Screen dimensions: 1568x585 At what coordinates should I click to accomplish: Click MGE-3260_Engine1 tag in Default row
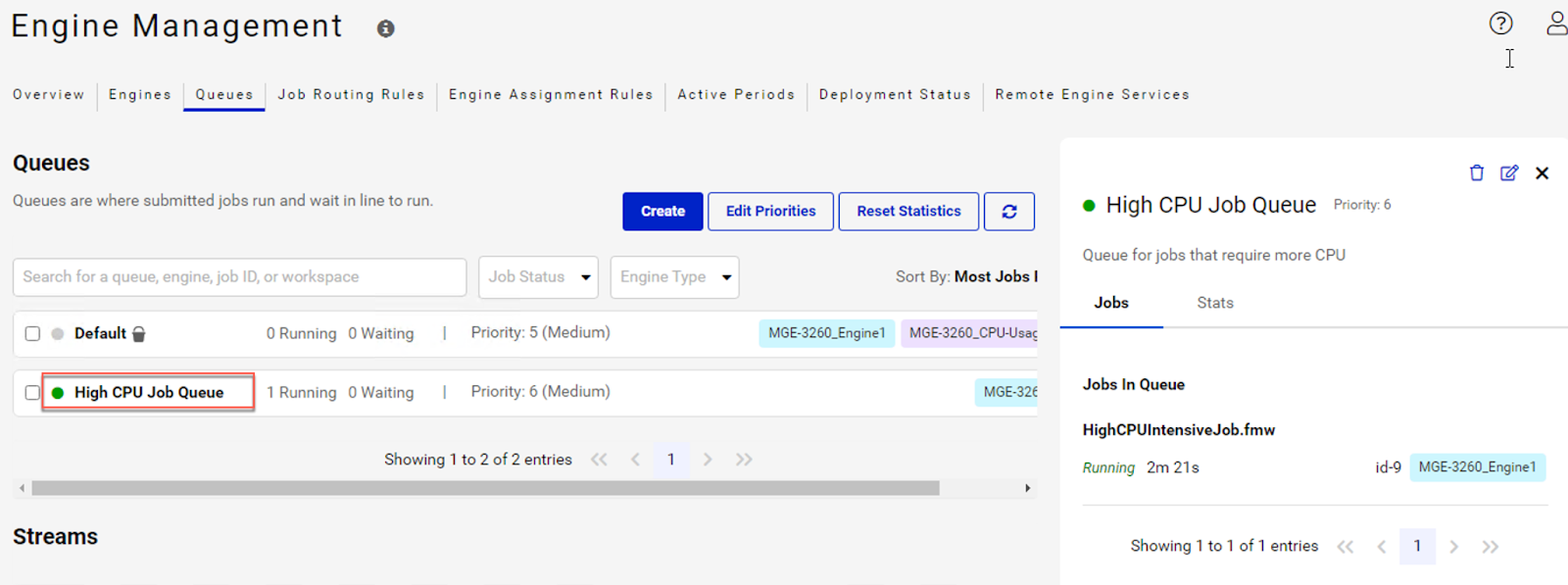[x=827, y=333]
